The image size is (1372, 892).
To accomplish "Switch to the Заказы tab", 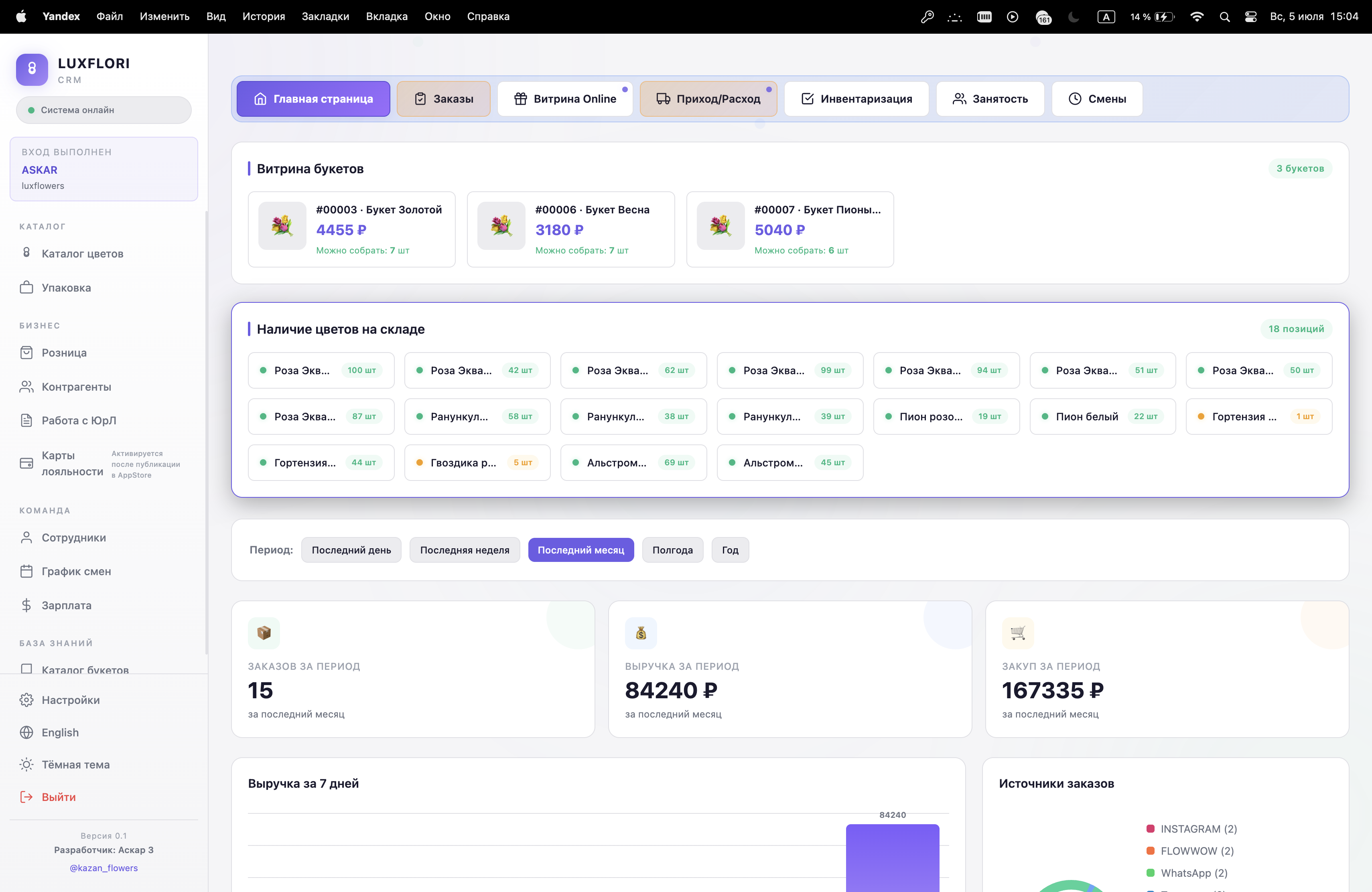I will pos(444,99).
